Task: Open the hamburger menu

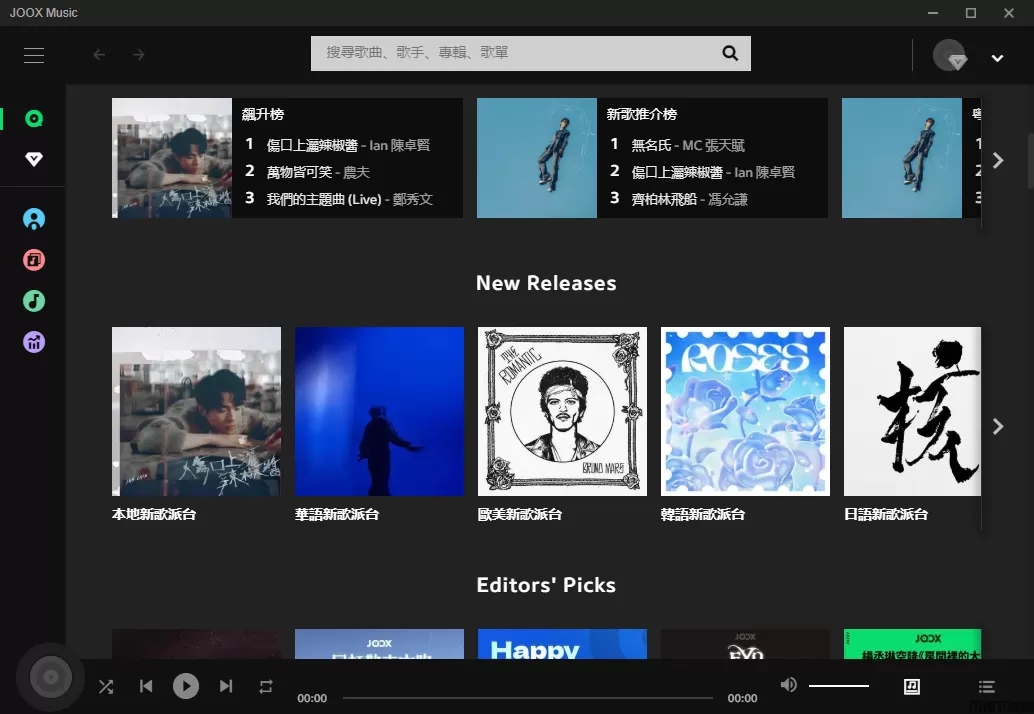Action: (34, 55)
